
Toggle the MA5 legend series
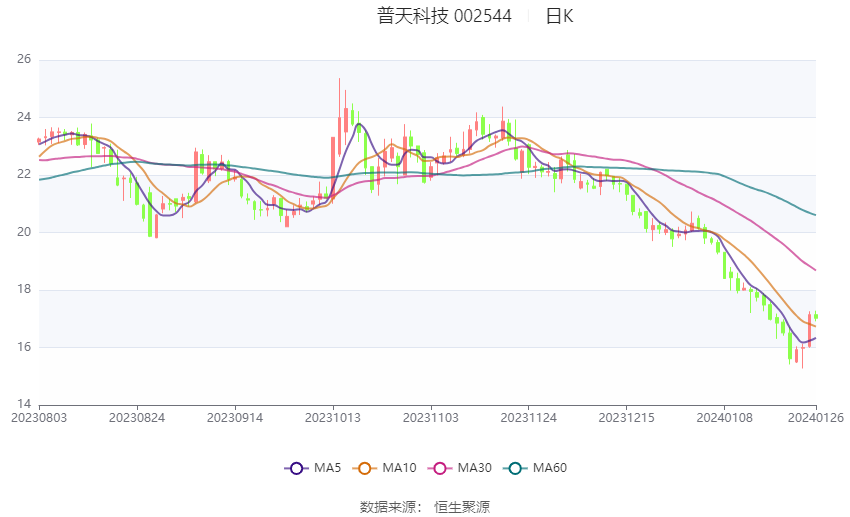pos(313,468)
